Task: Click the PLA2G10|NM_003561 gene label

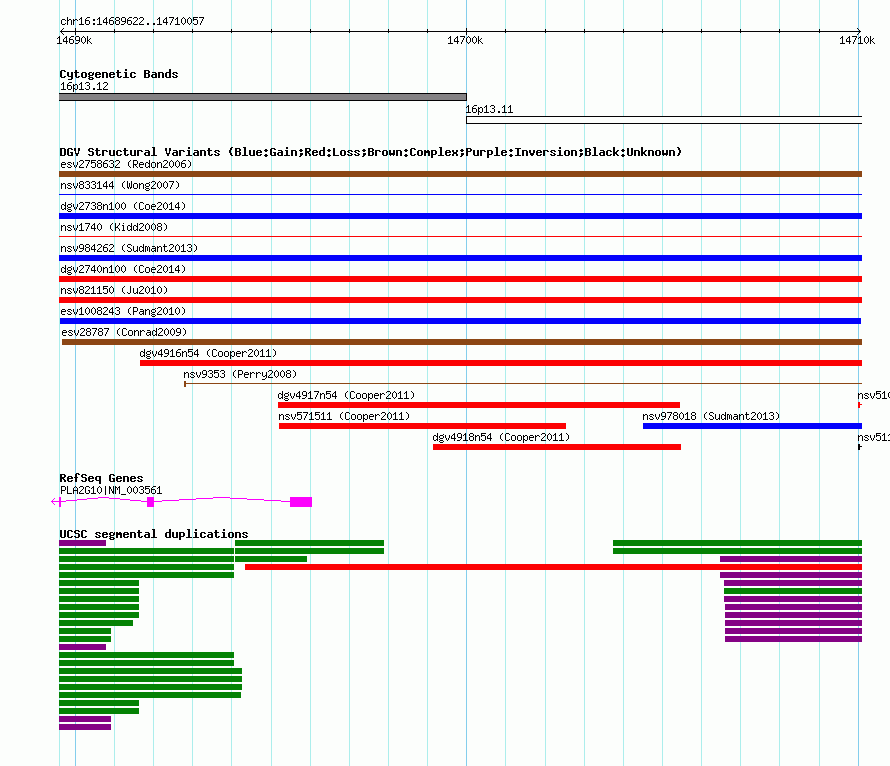Action: point(111,490)
